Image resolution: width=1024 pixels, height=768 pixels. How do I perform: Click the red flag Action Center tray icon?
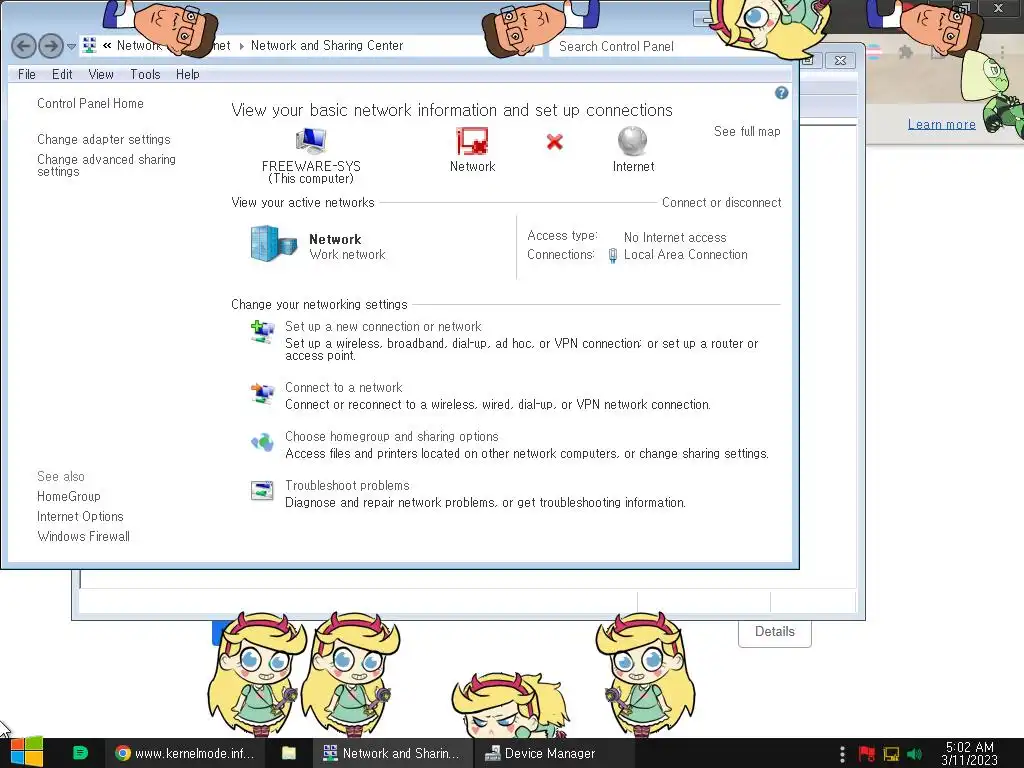coord(867,754)
